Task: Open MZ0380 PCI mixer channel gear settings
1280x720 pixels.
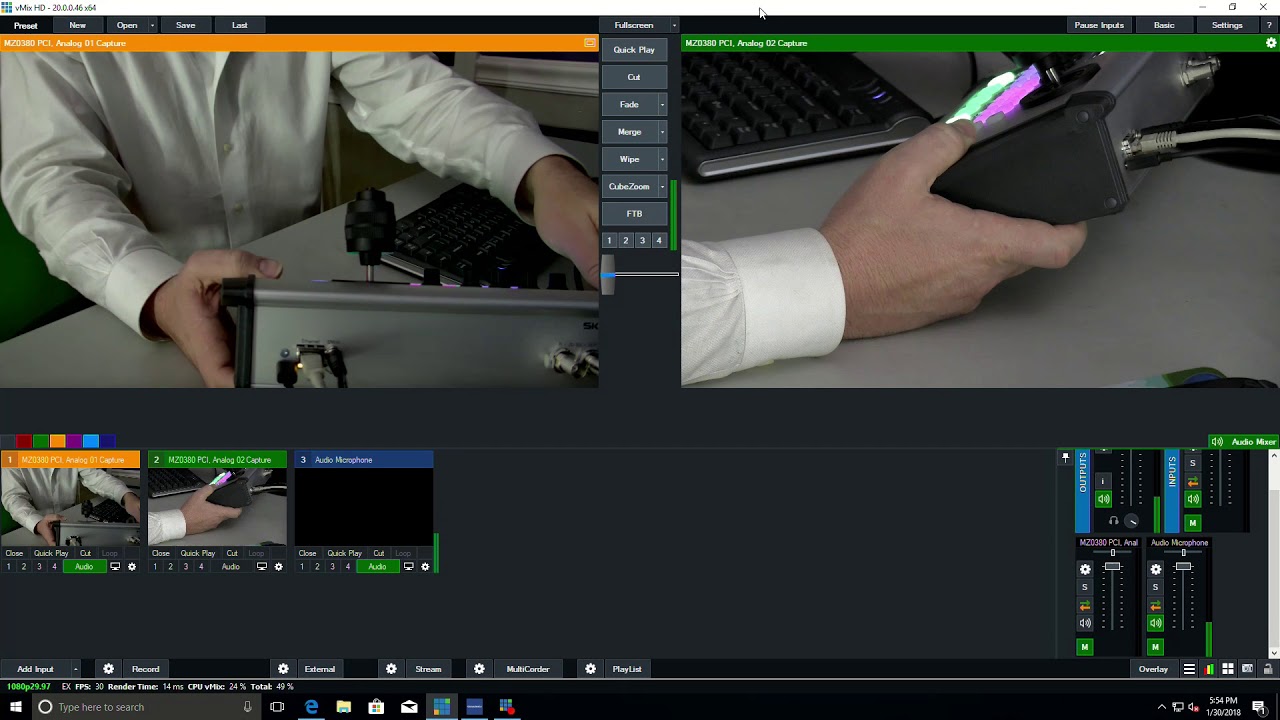Action: click(1085, 569)
